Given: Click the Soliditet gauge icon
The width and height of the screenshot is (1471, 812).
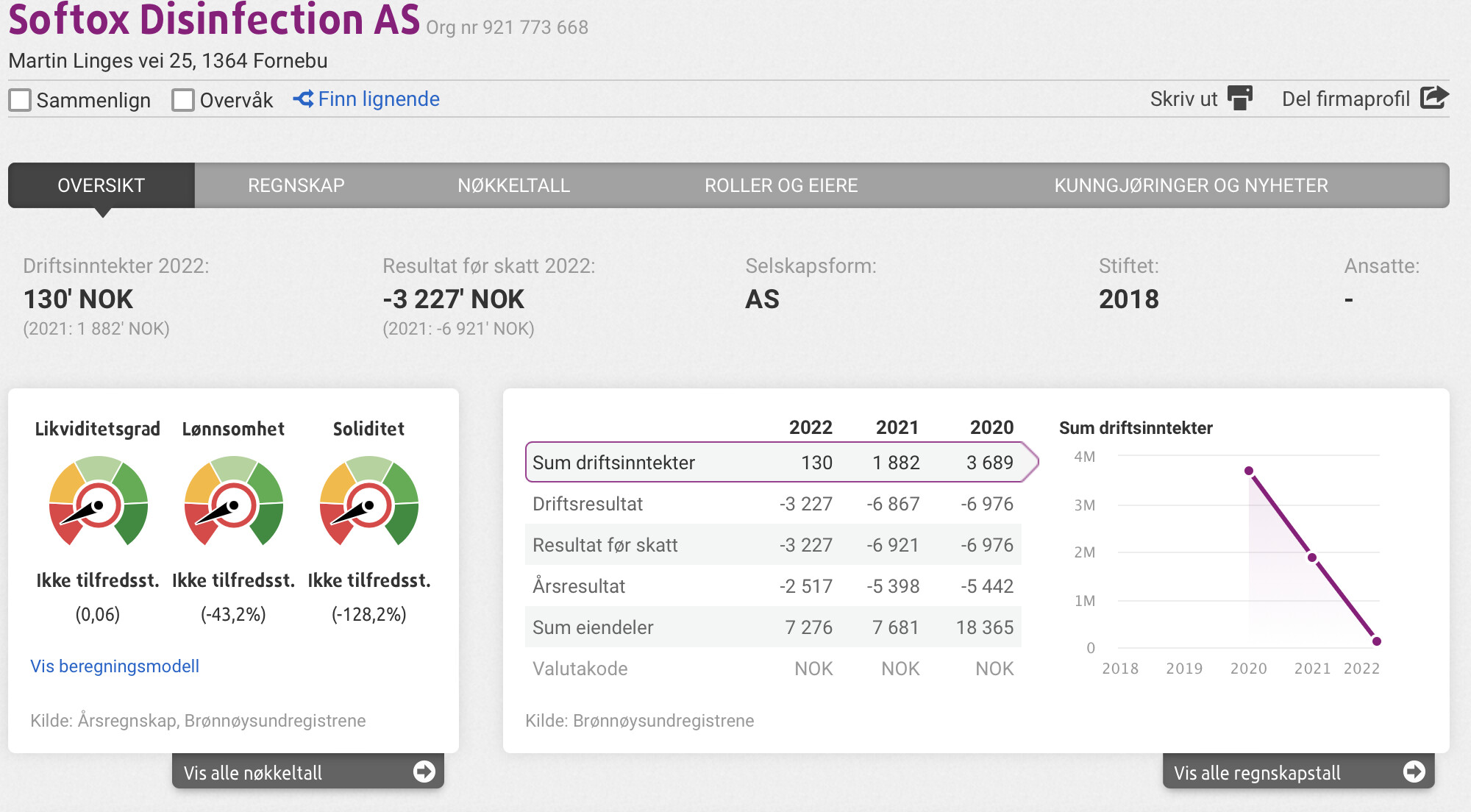Looking at the screenshot, I should [x=368, y=502].
